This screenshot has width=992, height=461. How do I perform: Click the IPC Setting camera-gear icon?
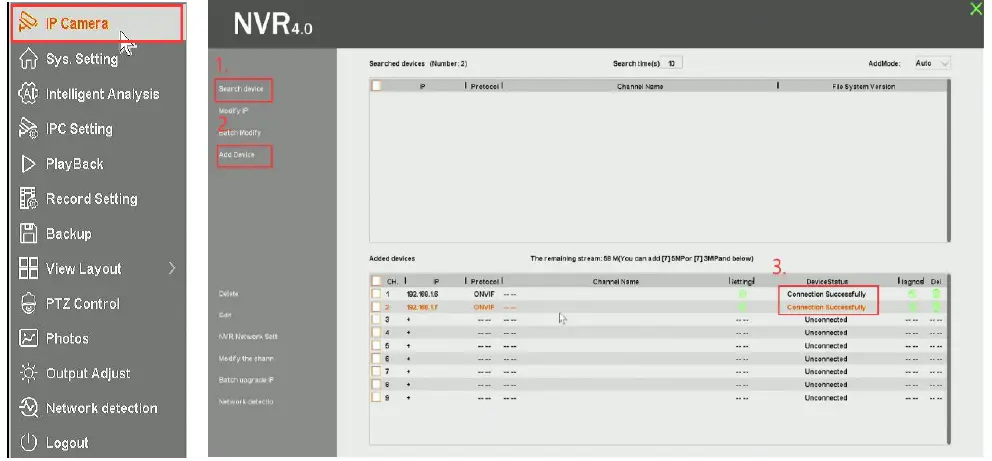[28, 128]
